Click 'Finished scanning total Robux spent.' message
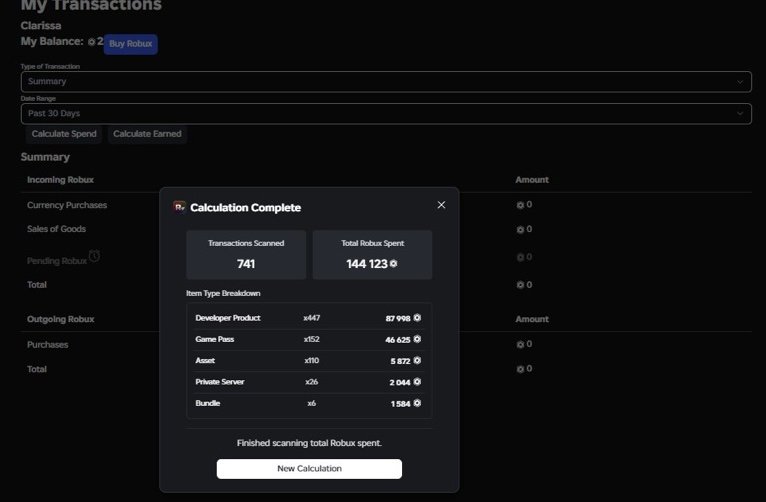 coord(309,443)
